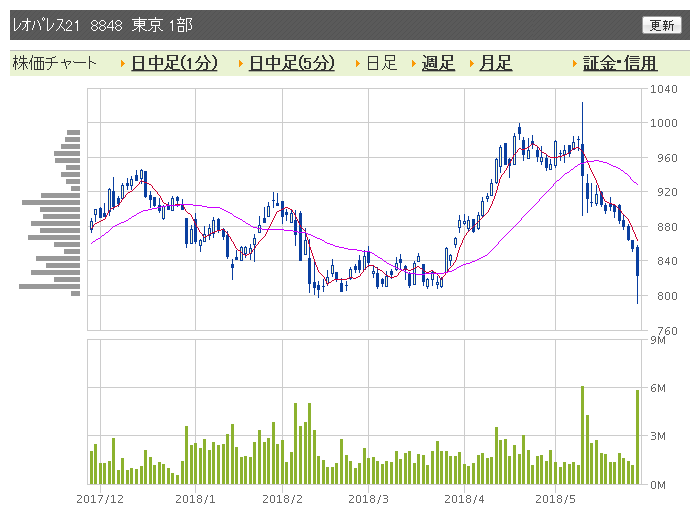Click orange arrow before 日中足(1分)

pyautogui.click(x=123, y=64)
